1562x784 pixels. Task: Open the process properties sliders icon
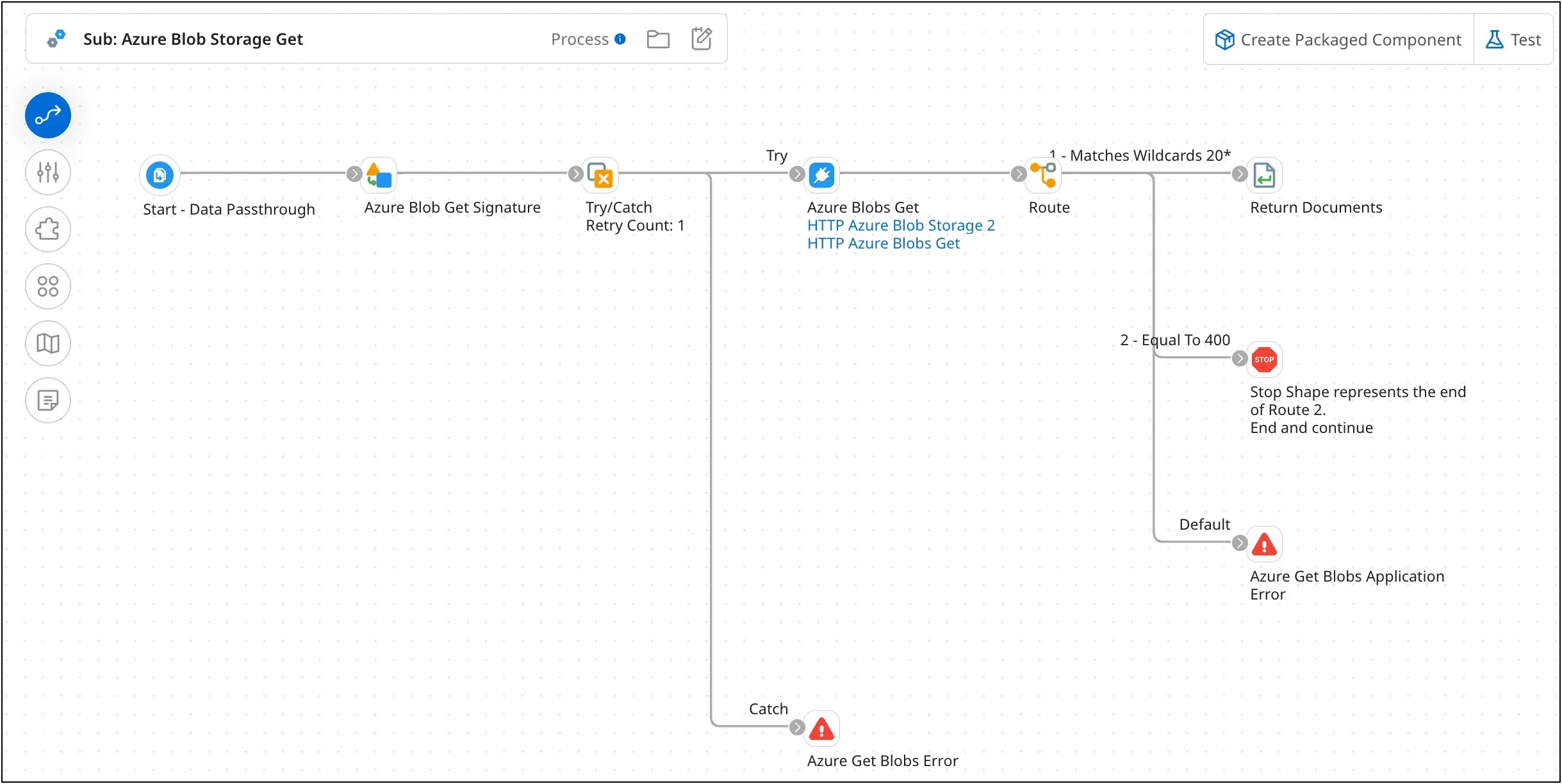[47, 172]
